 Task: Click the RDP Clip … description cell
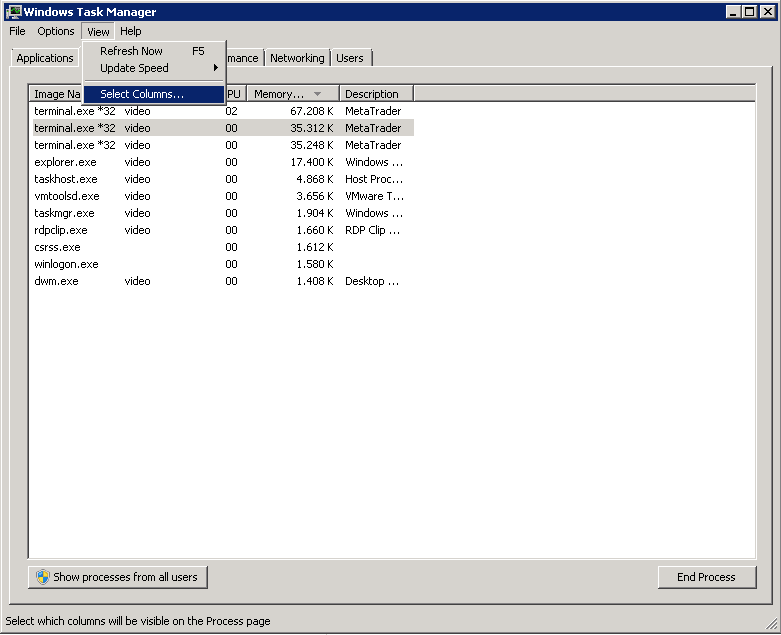point(373,230)
